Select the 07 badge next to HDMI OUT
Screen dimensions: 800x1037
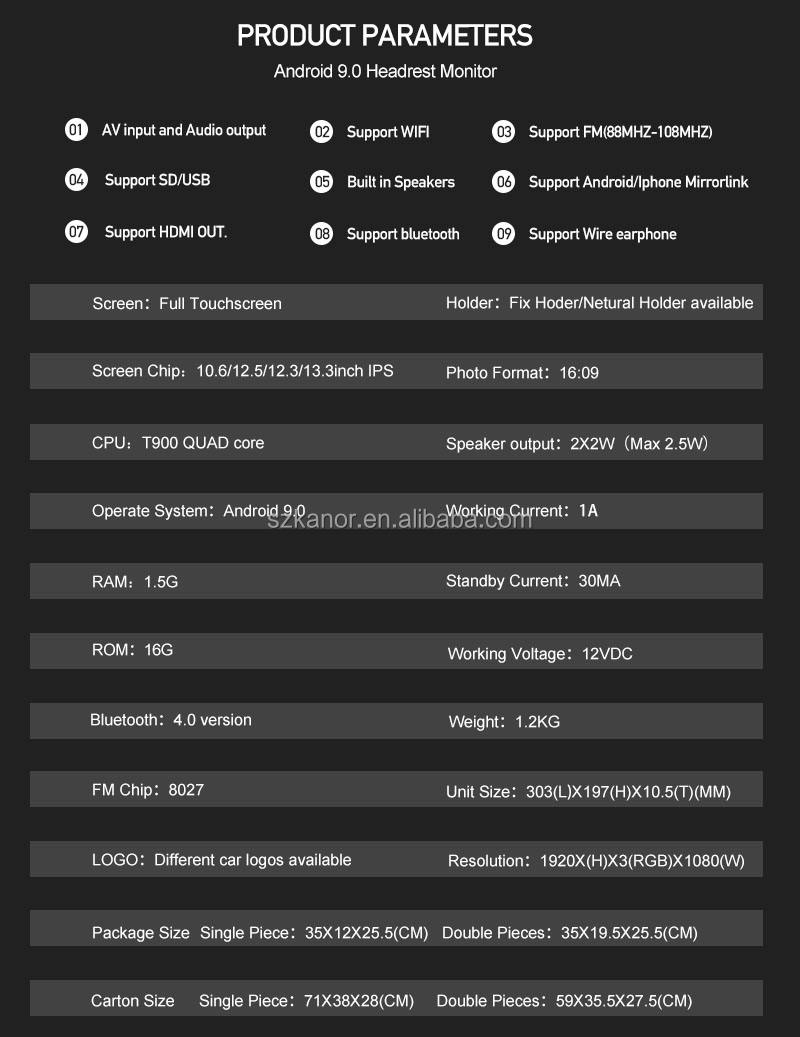(x=76, y=232)
